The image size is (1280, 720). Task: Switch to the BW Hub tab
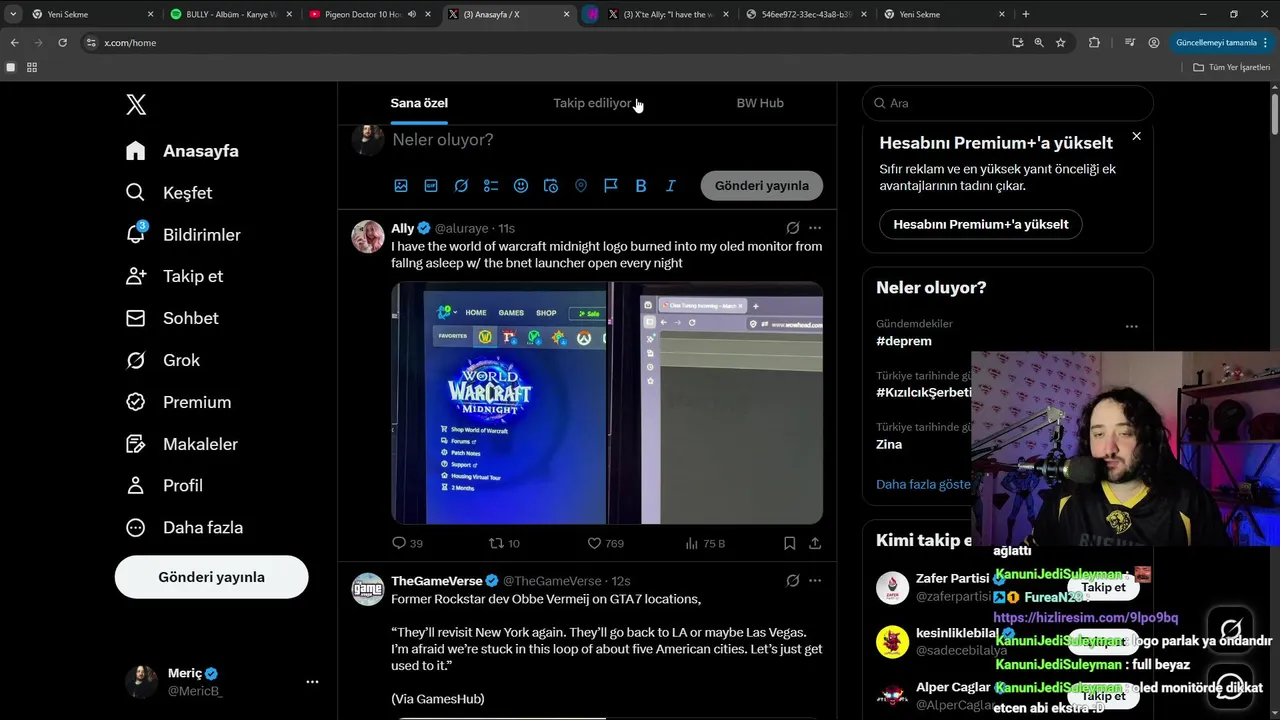[x=760, y=103]
